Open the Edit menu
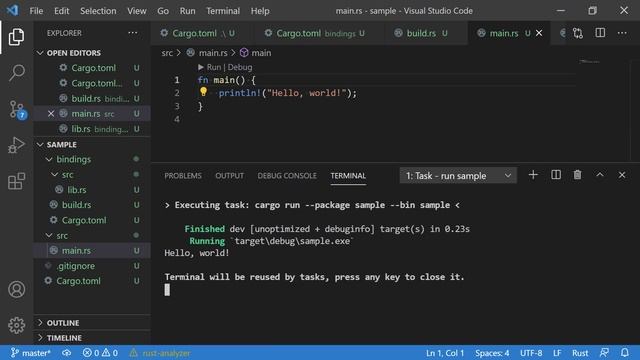The width and height of the screenshot is (640, 360). pyautogui.click(x=62, y=11)
